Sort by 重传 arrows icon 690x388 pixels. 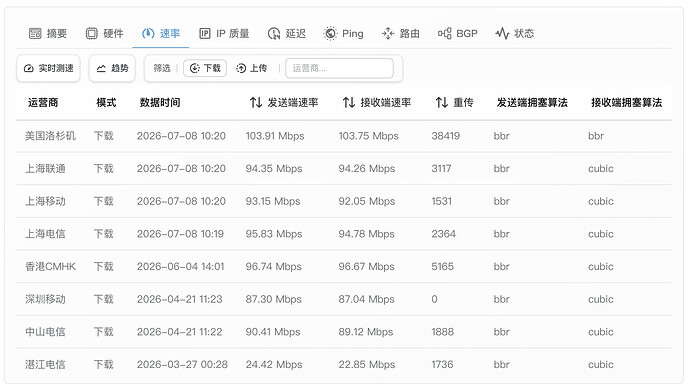tap(442, 102)
